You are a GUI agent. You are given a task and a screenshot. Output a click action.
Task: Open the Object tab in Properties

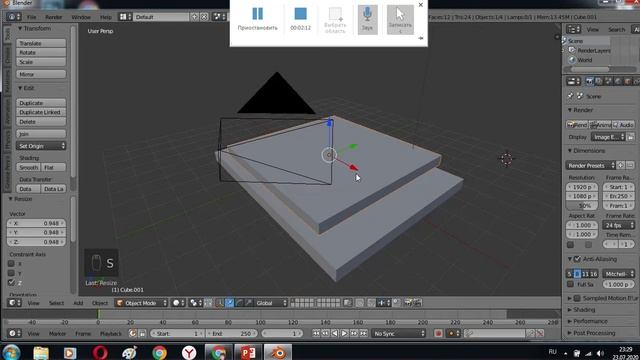tap(628, 82)
